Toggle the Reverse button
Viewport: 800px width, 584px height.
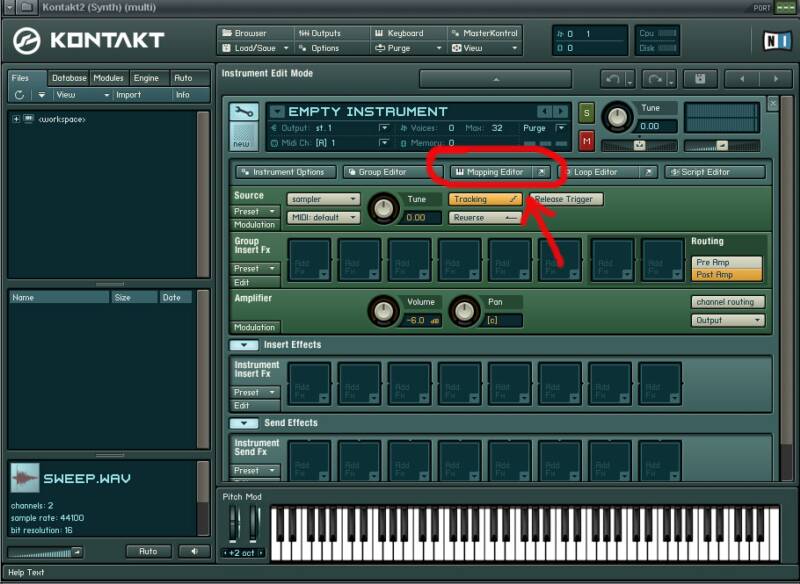tap(485, 218)
